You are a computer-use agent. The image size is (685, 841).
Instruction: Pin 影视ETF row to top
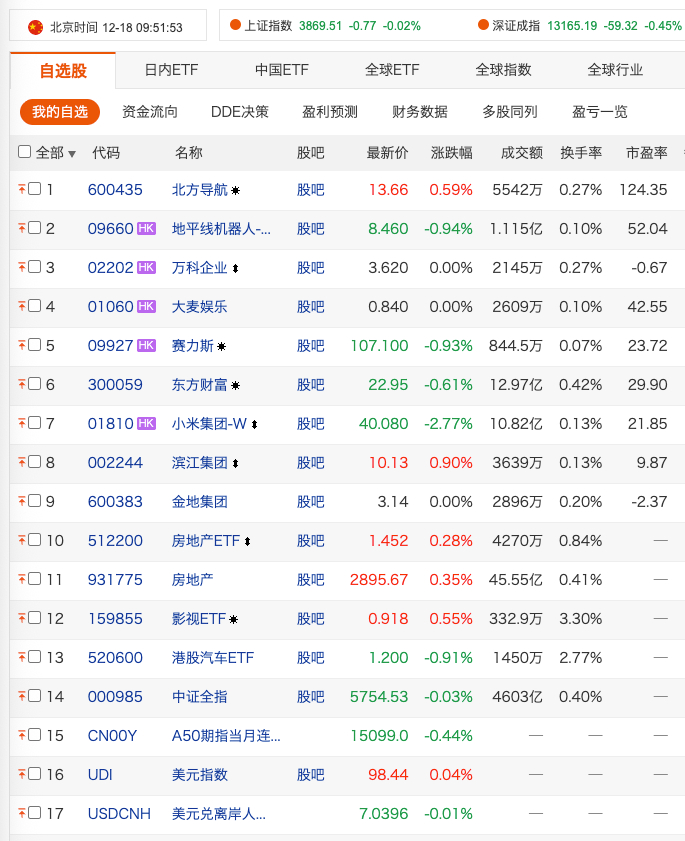click(22, 618)
